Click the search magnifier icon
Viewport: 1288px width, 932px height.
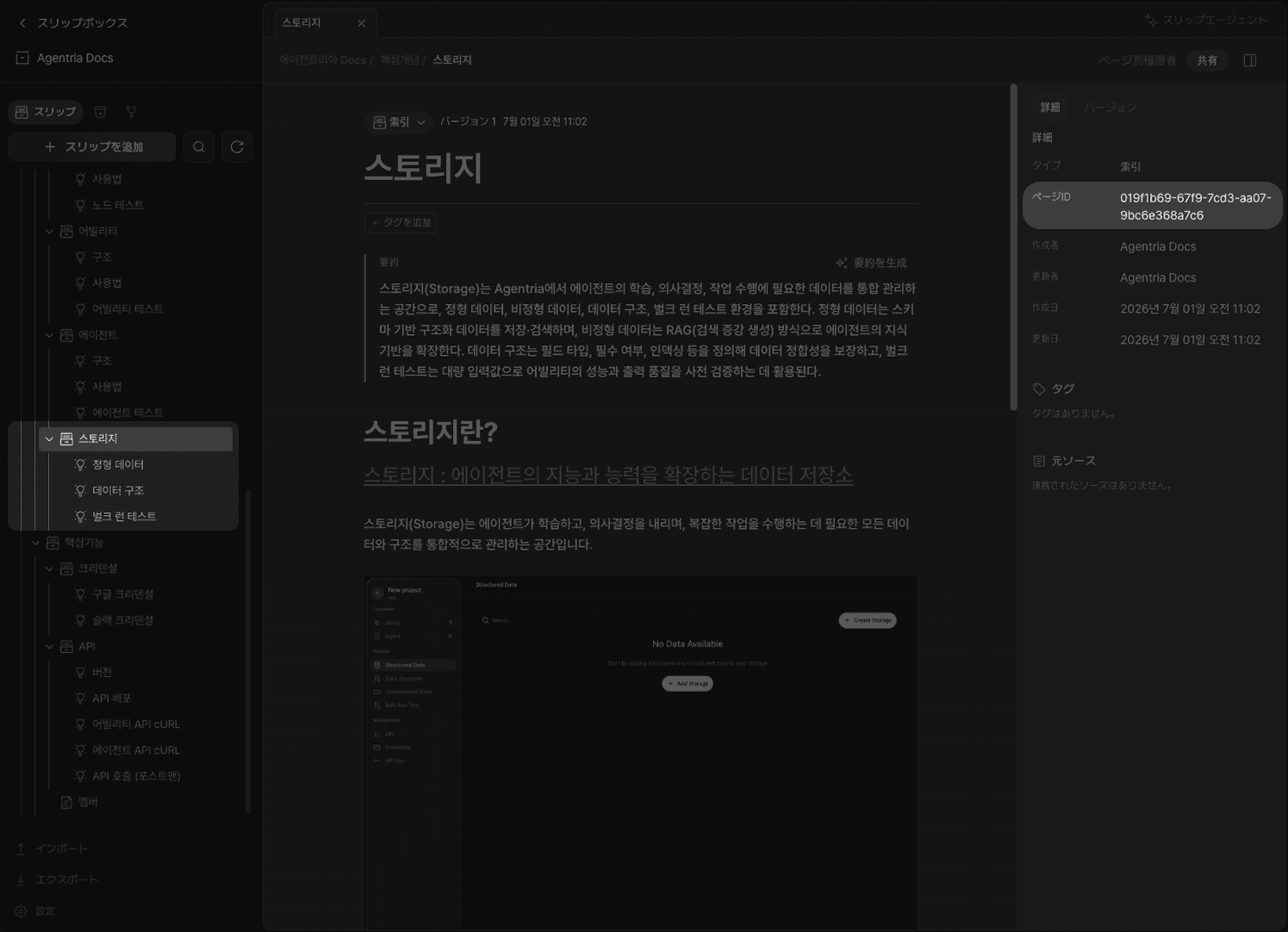tap(199, 147)
